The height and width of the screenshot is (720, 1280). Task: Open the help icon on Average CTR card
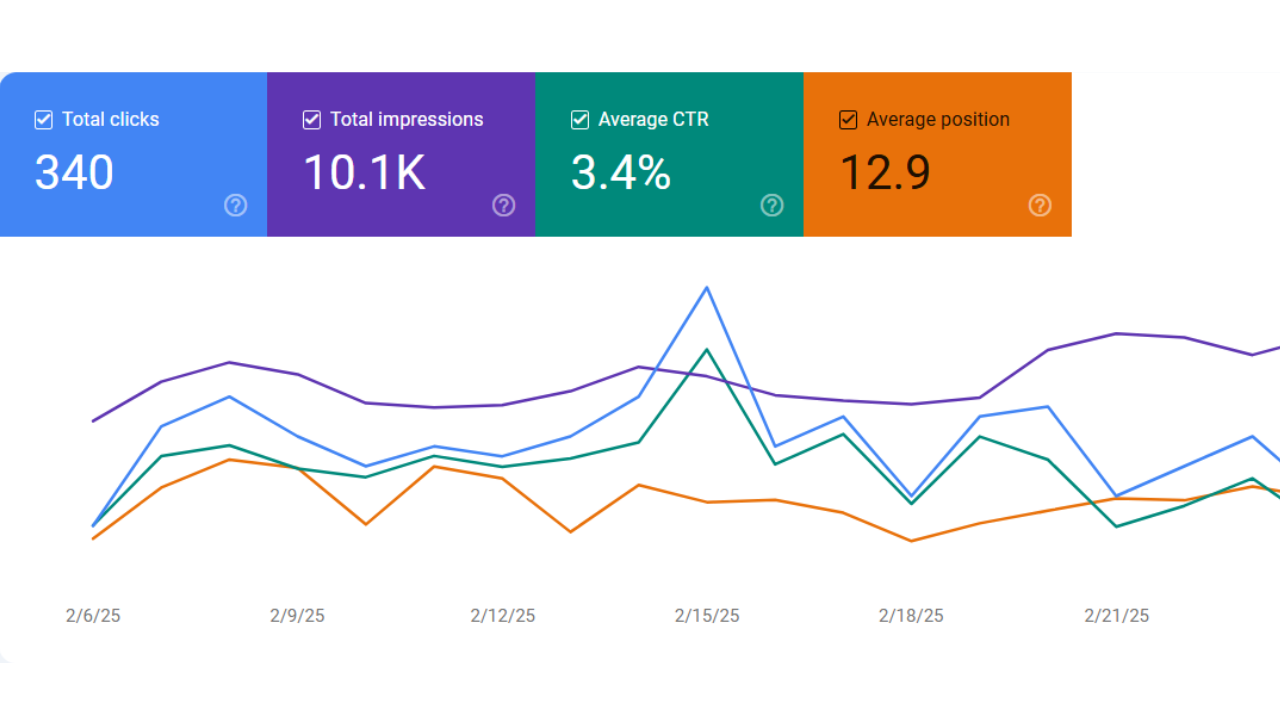(x=771, y=205)
